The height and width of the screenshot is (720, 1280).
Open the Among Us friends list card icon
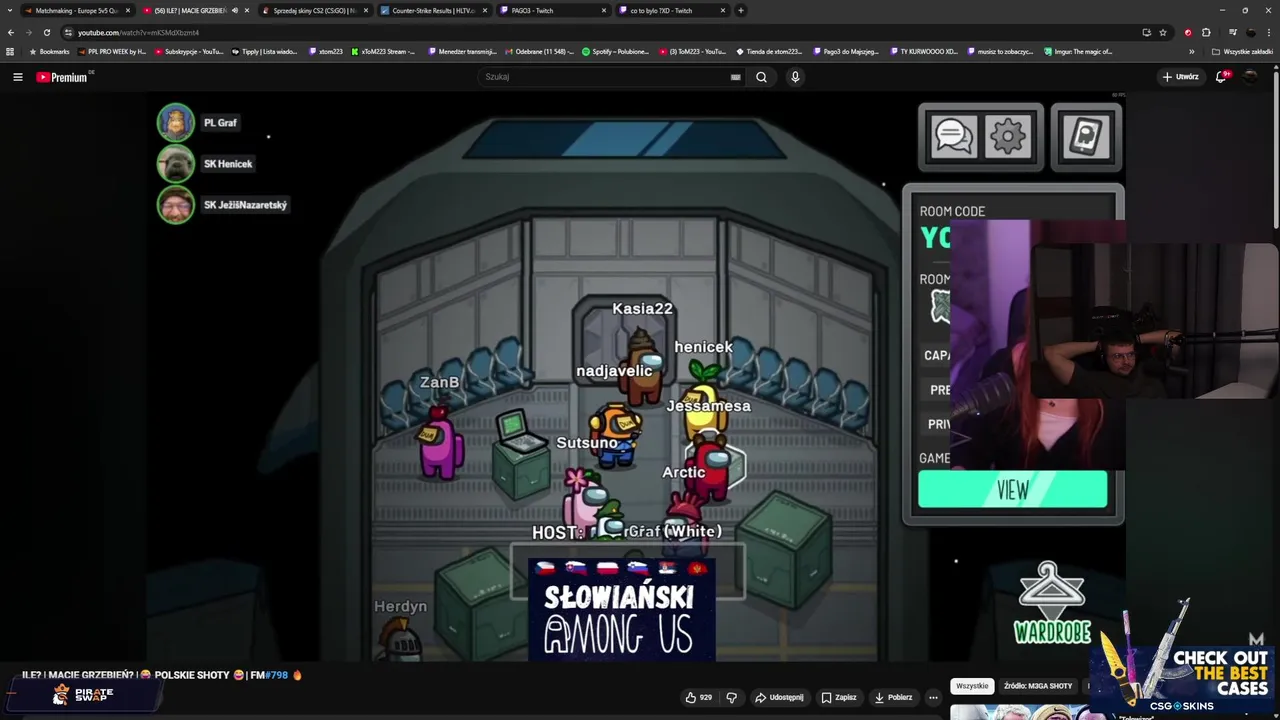point(1086,137)
